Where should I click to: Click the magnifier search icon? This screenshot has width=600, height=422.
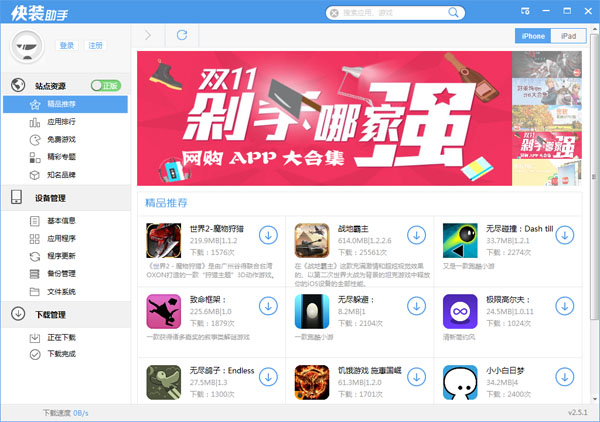click(x=453, y=13)
